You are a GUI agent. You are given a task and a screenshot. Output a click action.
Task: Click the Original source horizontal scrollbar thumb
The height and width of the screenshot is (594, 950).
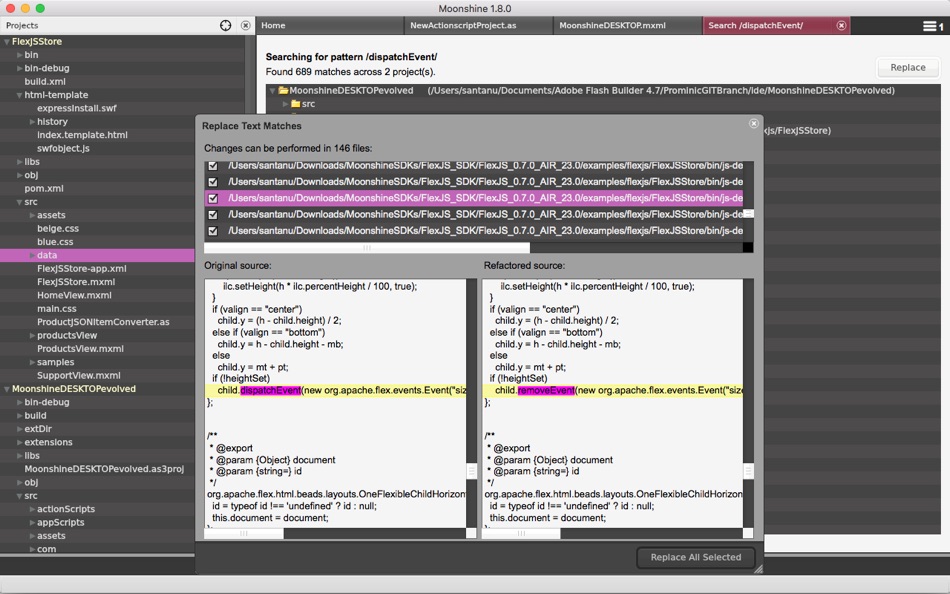[x=244, y=533]
